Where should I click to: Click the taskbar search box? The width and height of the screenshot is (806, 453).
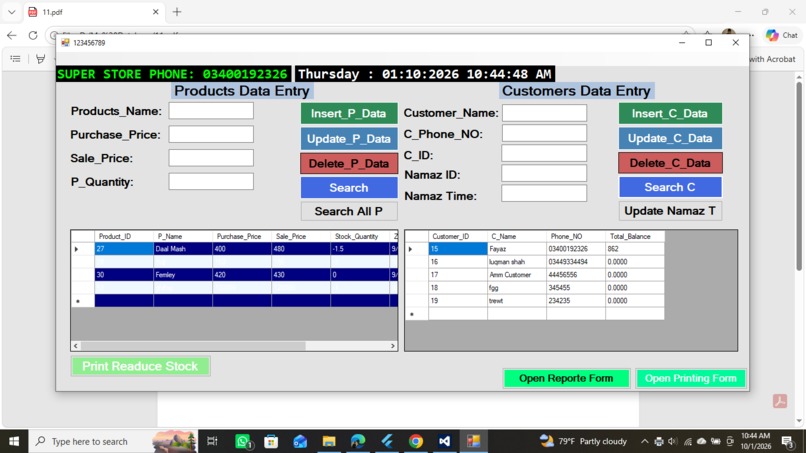(x=112, y=441)
